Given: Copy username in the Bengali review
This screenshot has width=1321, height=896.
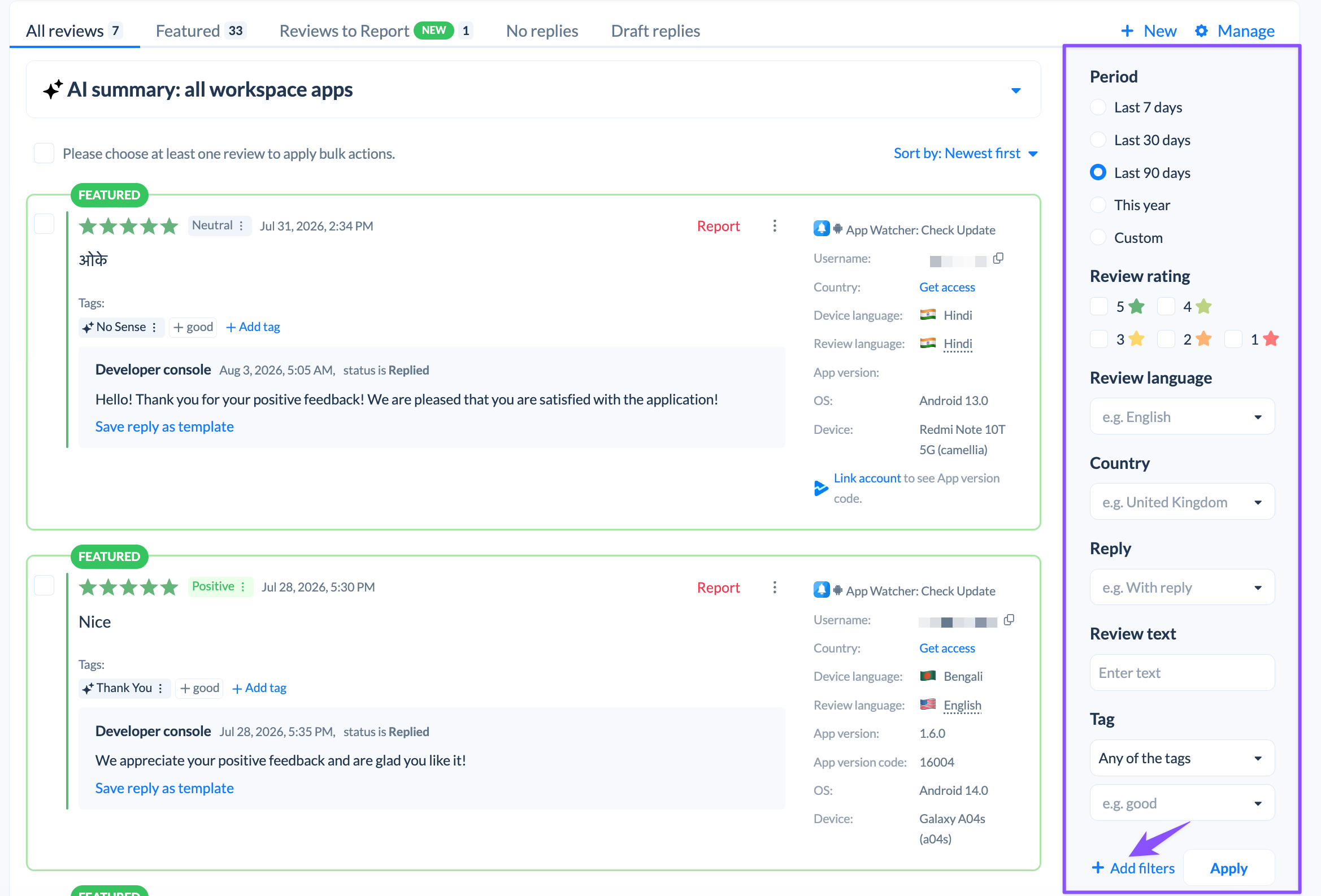Looking at the screenshot, I should (x=1009, y=620).
